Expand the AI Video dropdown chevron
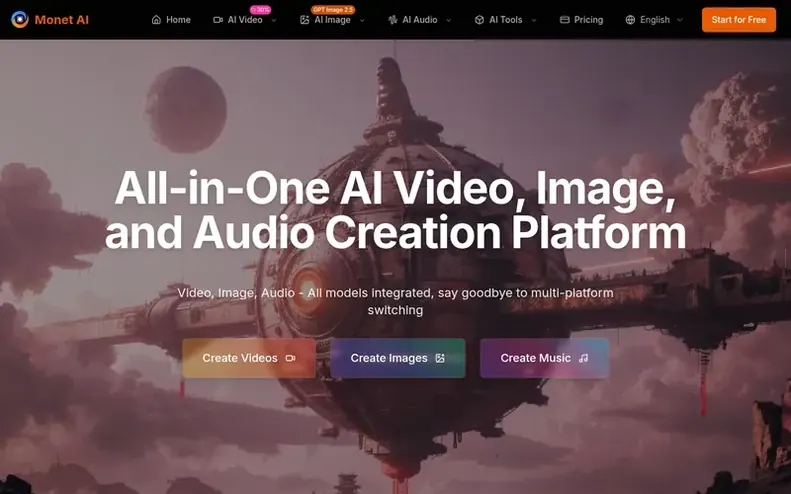The height and width of the screenshot is (494, 791). coord(274,20)
